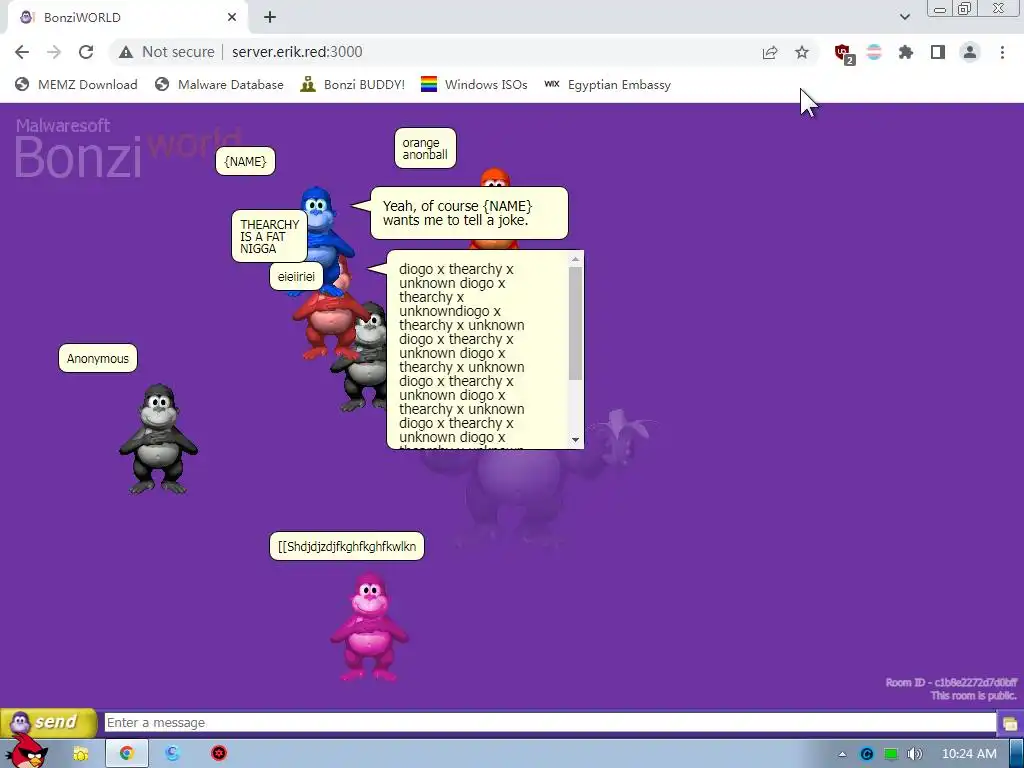Click the 10:24 AM taskbar clock

[x=969, y=754]
